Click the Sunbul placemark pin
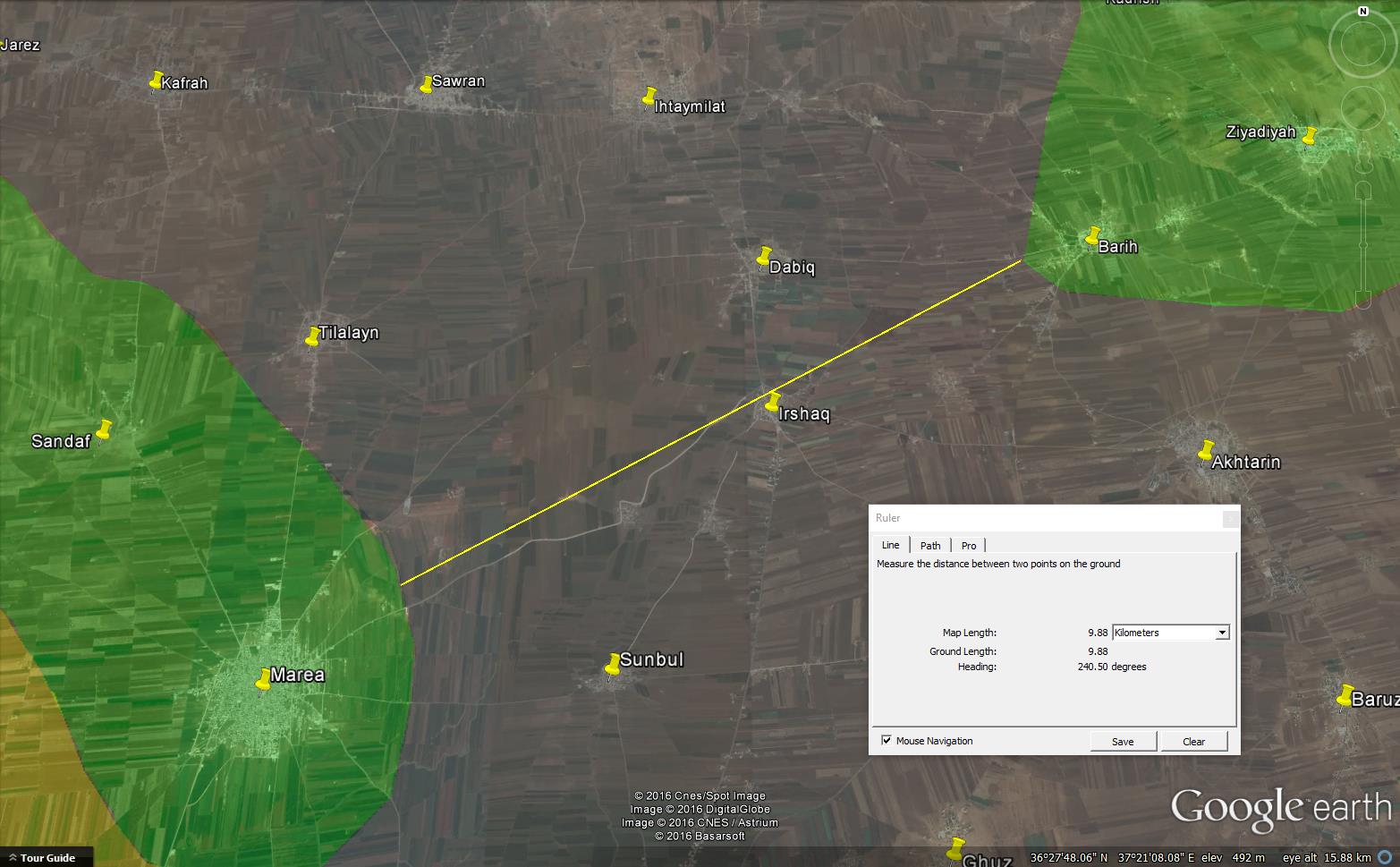Viewport: 1400px width, 867px height. tap(613, 665)
